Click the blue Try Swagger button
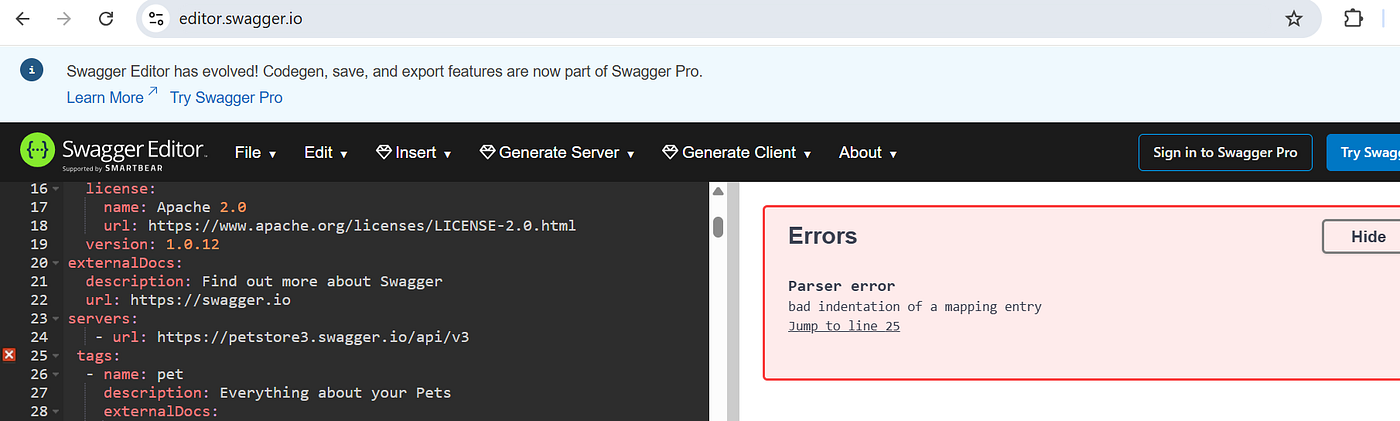This screenshot has width=1400, height=421. [1363, 152]
